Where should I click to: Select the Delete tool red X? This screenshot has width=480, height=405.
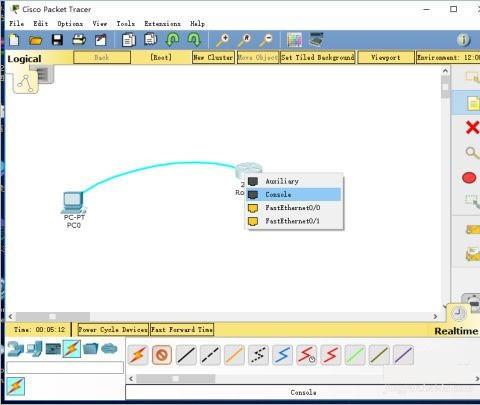[472, 127]
